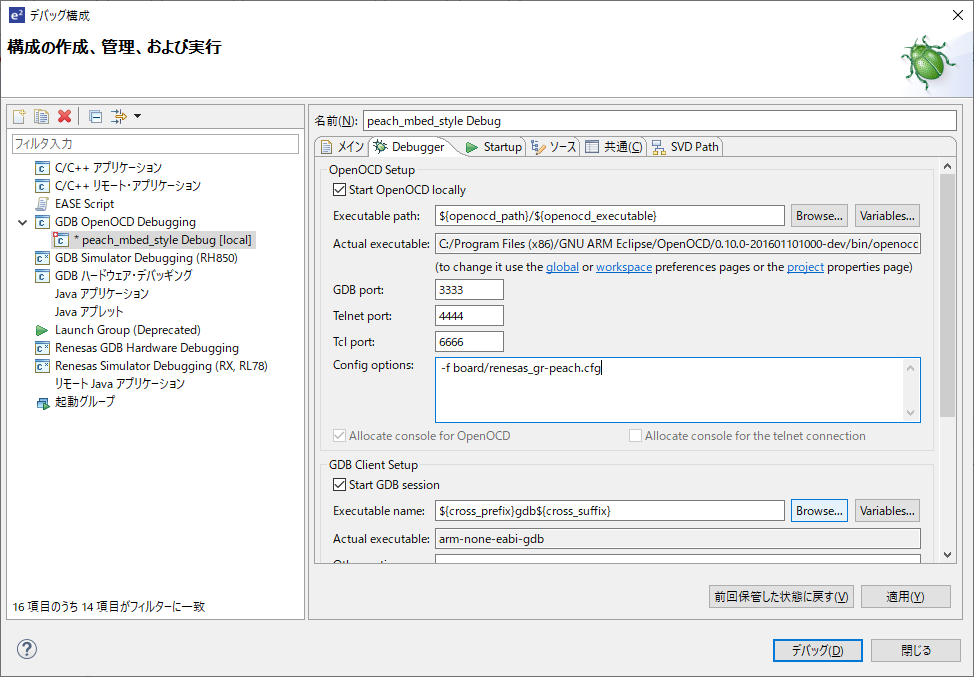Click the C/C++ アプリケーション icon
Image resolution: width=974 pixels, height=677 pixels.
click(42, 168)
